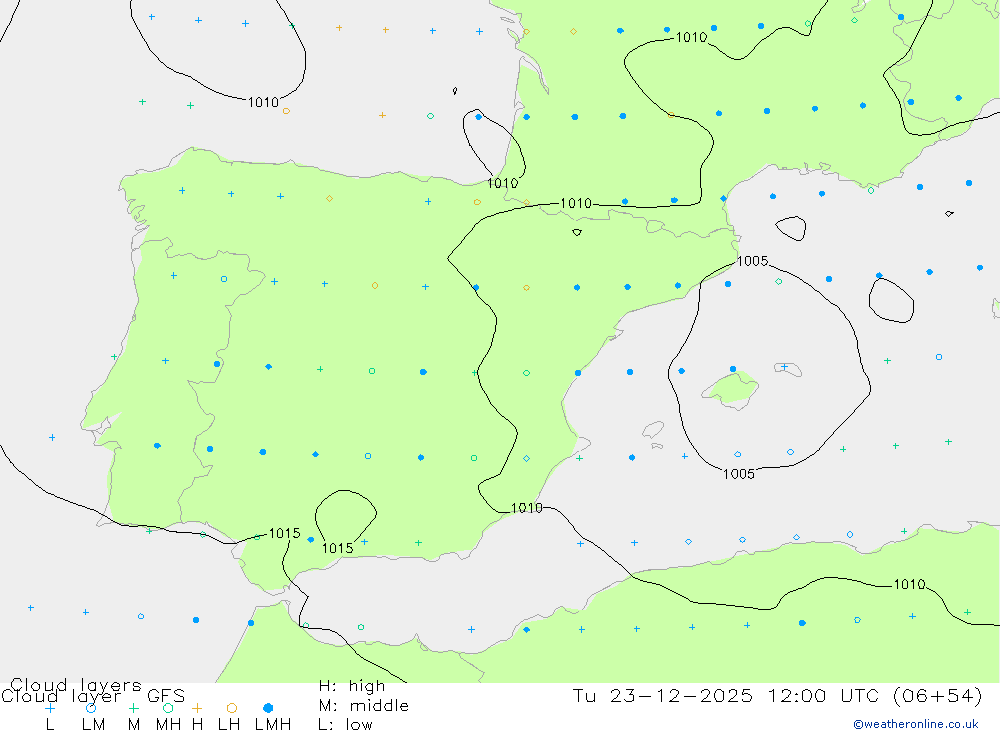Image resolution: width=1000 pixels, height=733 pixels.
Task: Click the 1015 label near southern Portugal's coast
Action: pos(284,533)
